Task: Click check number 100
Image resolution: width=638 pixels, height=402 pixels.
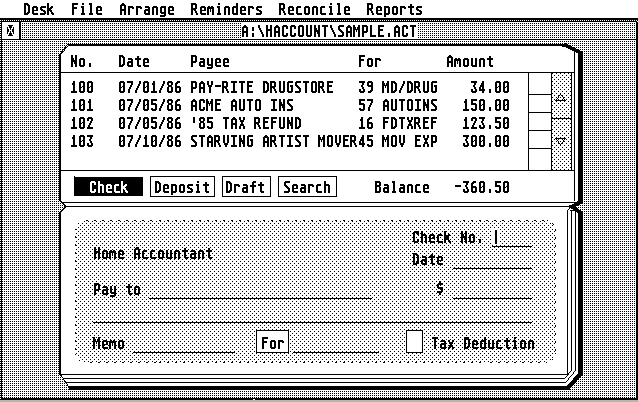Action: (82, 87)
